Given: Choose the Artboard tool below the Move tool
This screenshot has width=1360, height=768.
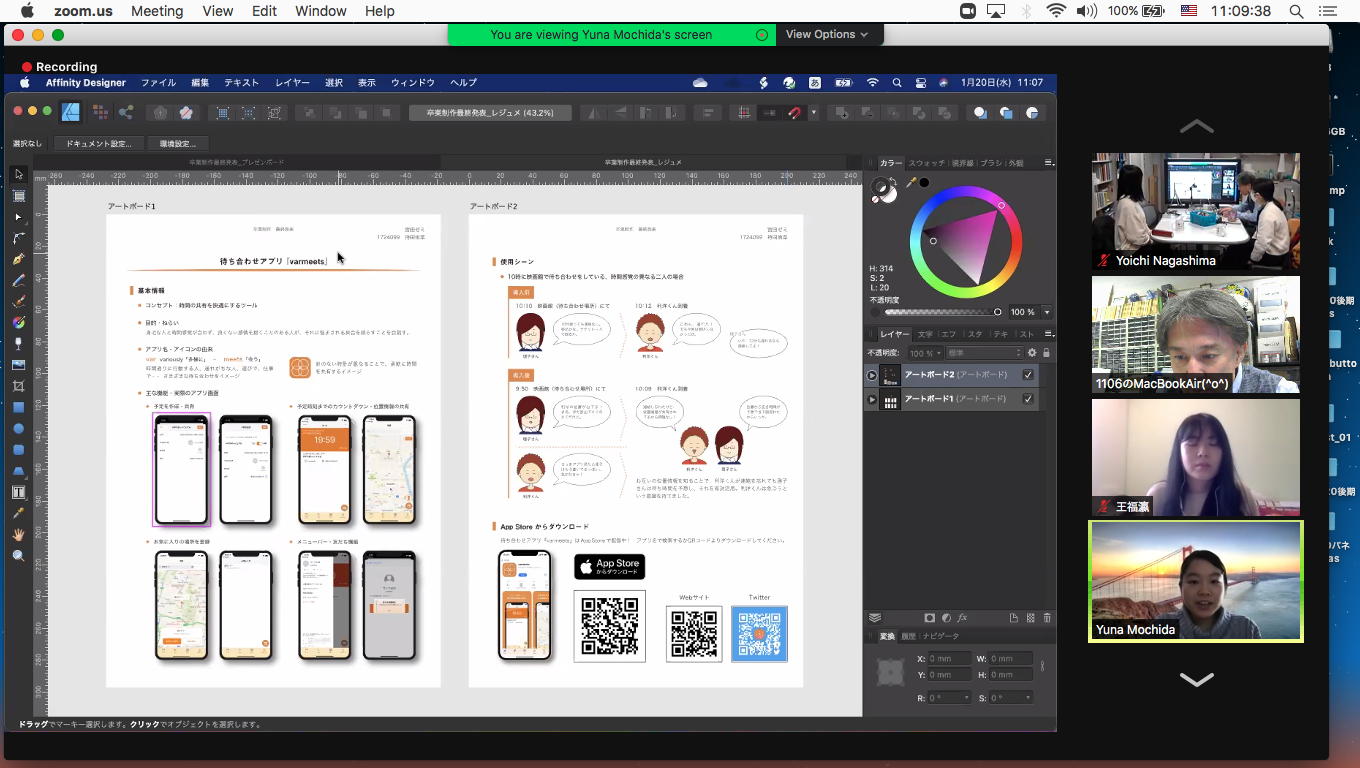Looking at the screenshot, I should coord(18,196).
